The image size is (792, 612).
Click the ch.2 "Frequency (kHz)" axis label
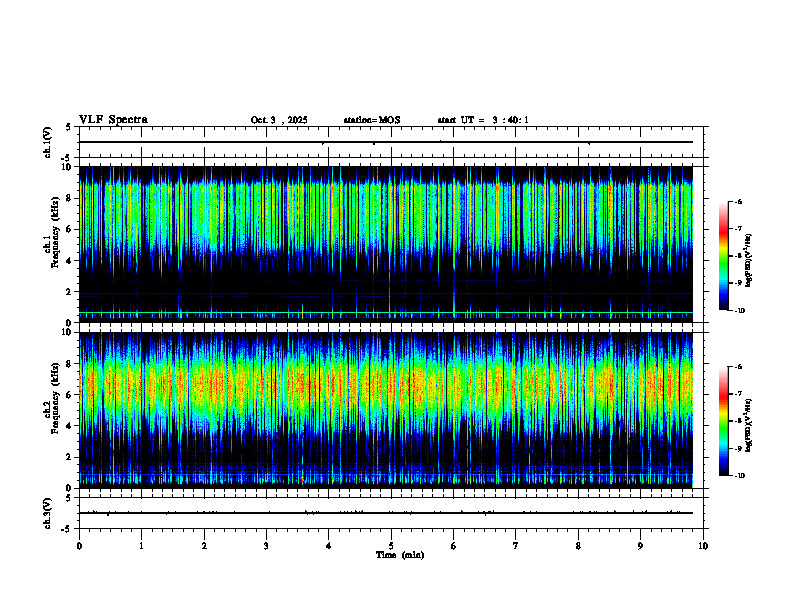click(54, 398)
